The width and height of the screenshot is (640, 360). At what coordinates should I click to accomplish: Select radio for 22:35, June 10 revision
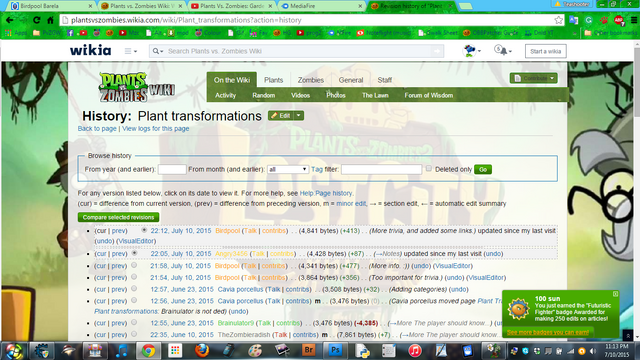pyautogui.click(x=134, y=334)
